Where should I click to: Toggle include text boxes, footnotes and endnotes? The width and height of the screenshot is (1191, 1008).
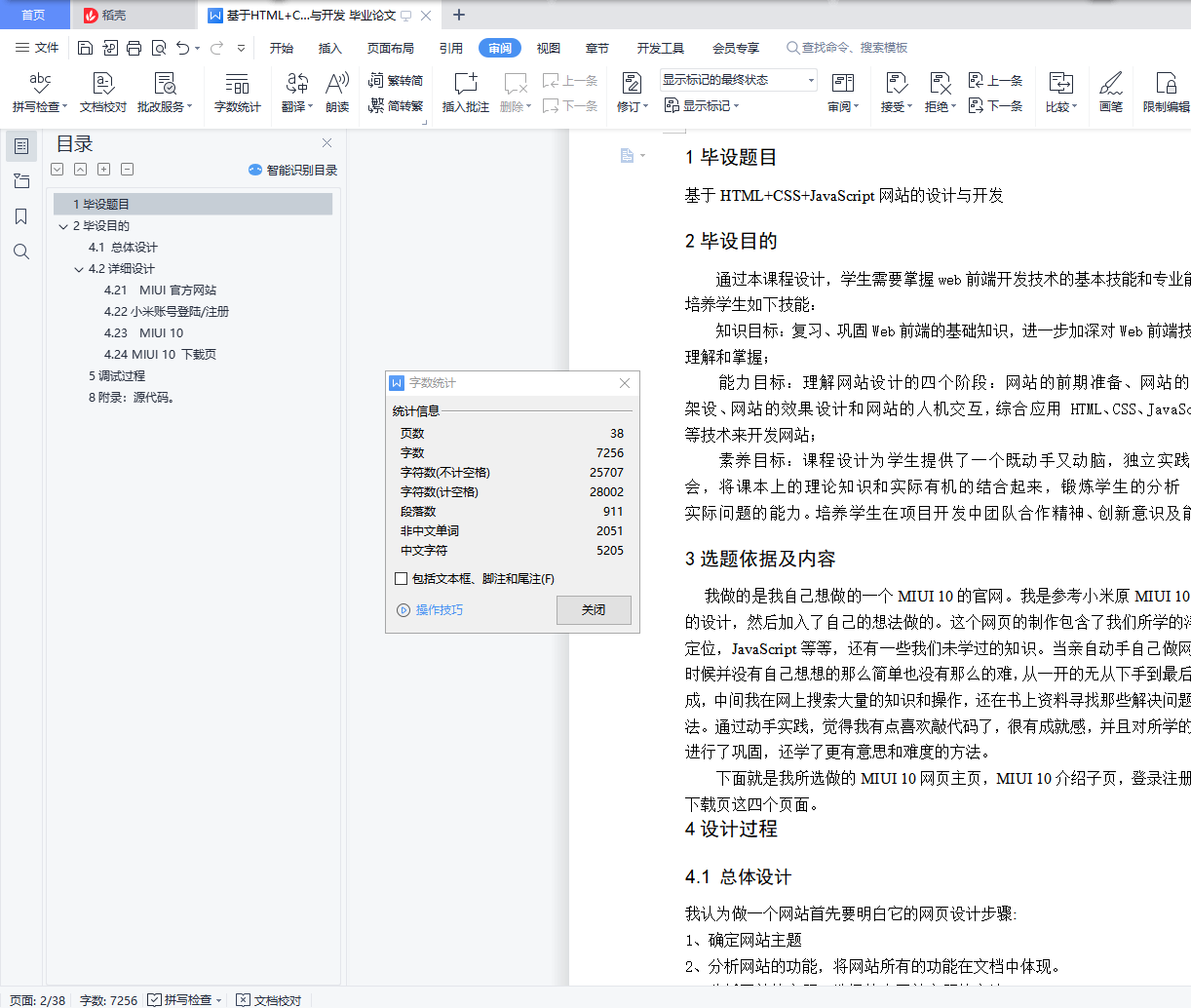[401, 578]
